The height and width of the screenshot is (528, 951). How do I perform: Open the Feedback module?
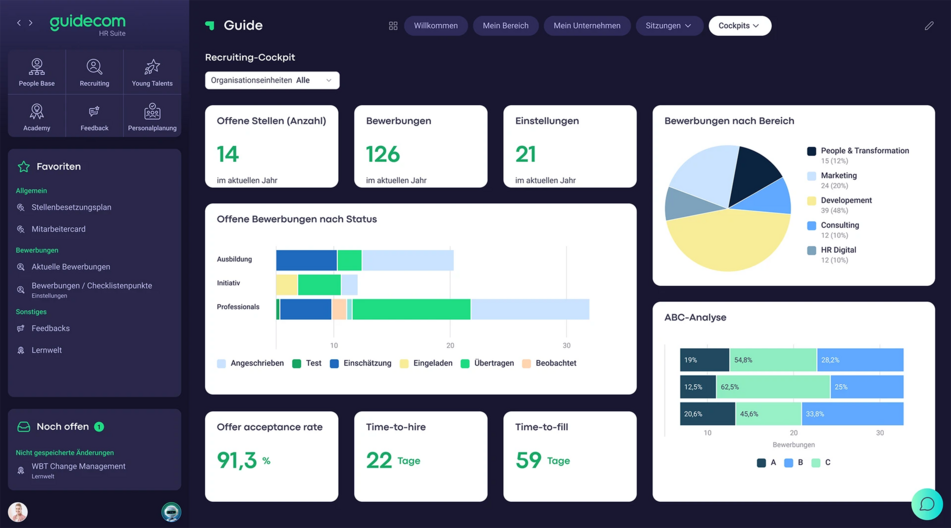click(94, 117)
